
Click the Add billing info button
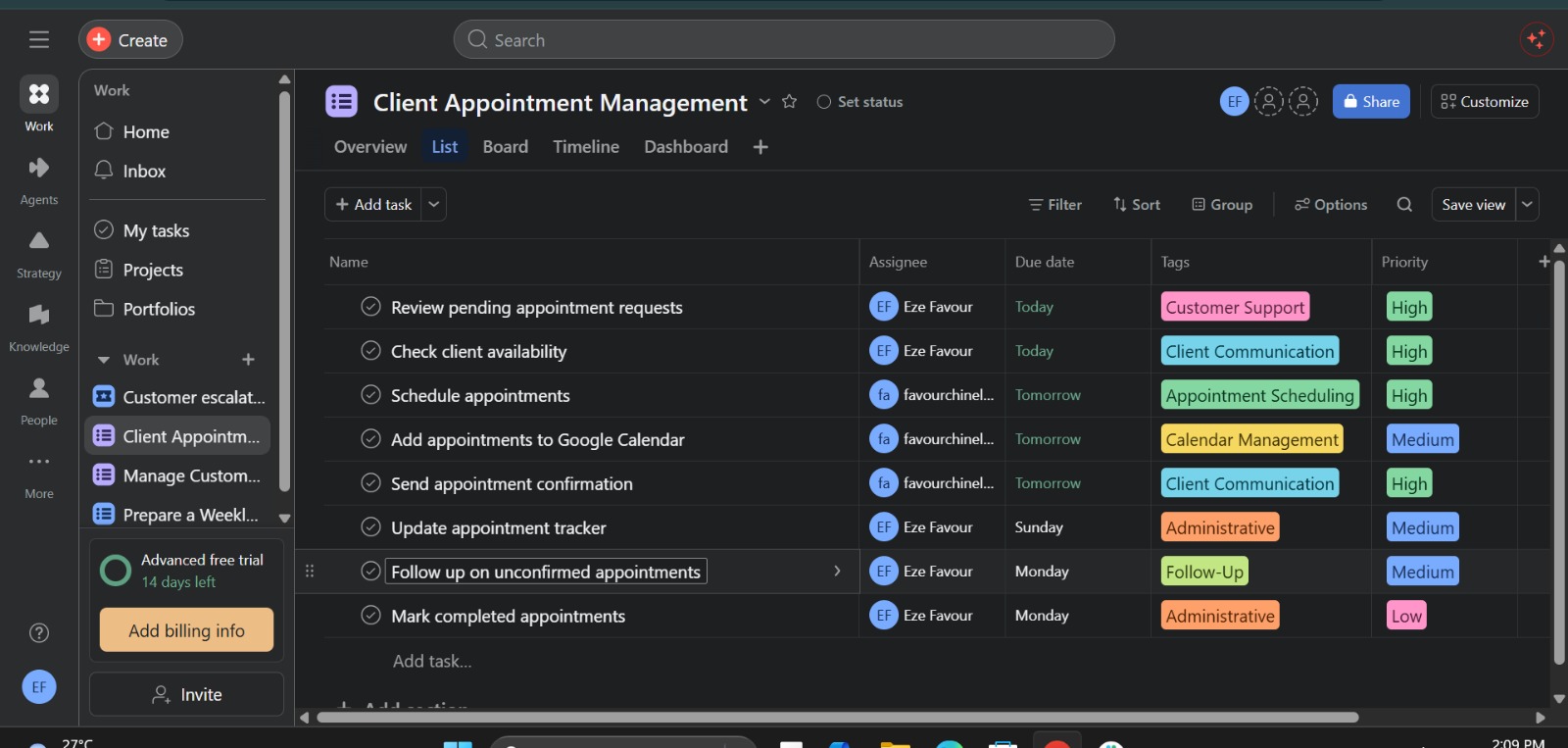click(186, 630)
